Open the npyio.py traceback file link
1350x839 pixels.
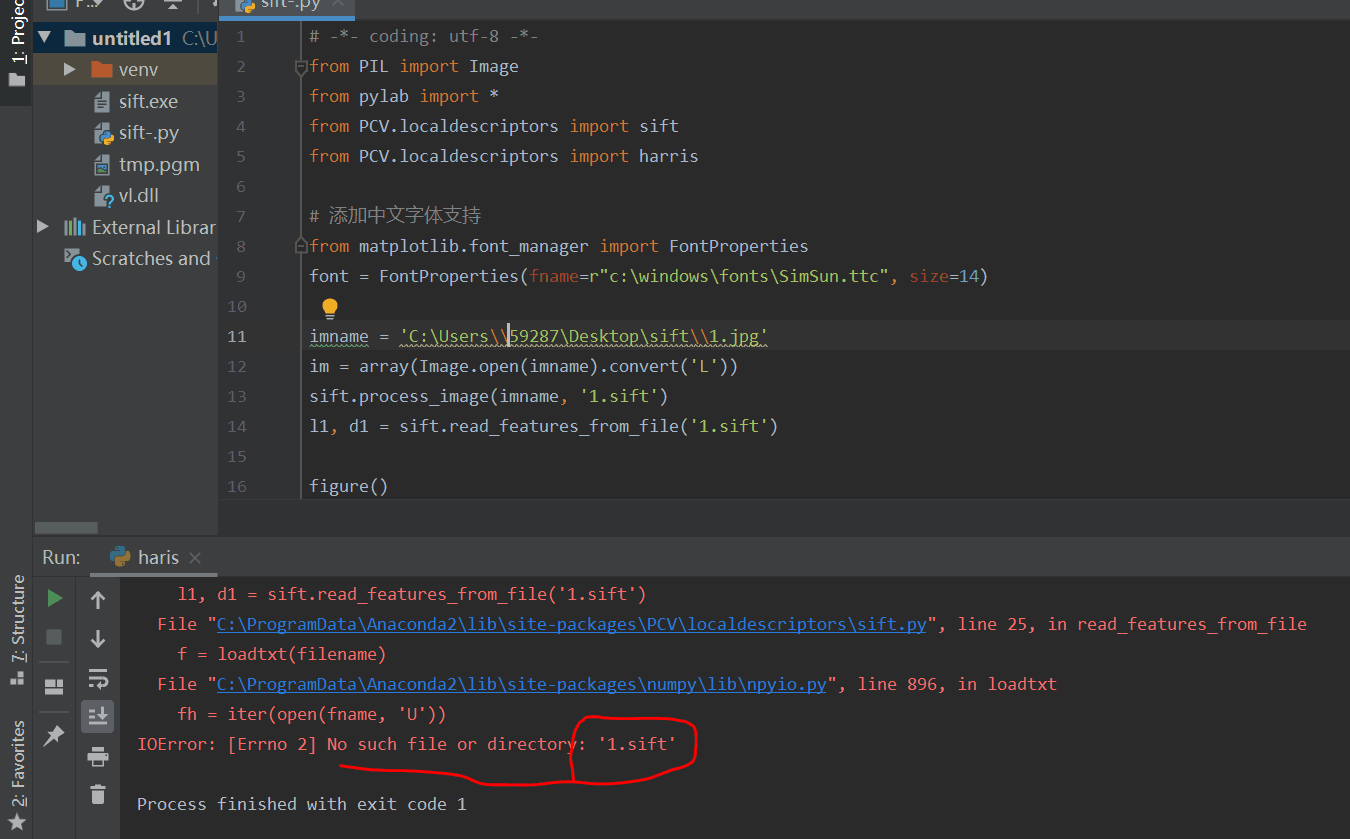click(x=522, y=684)
